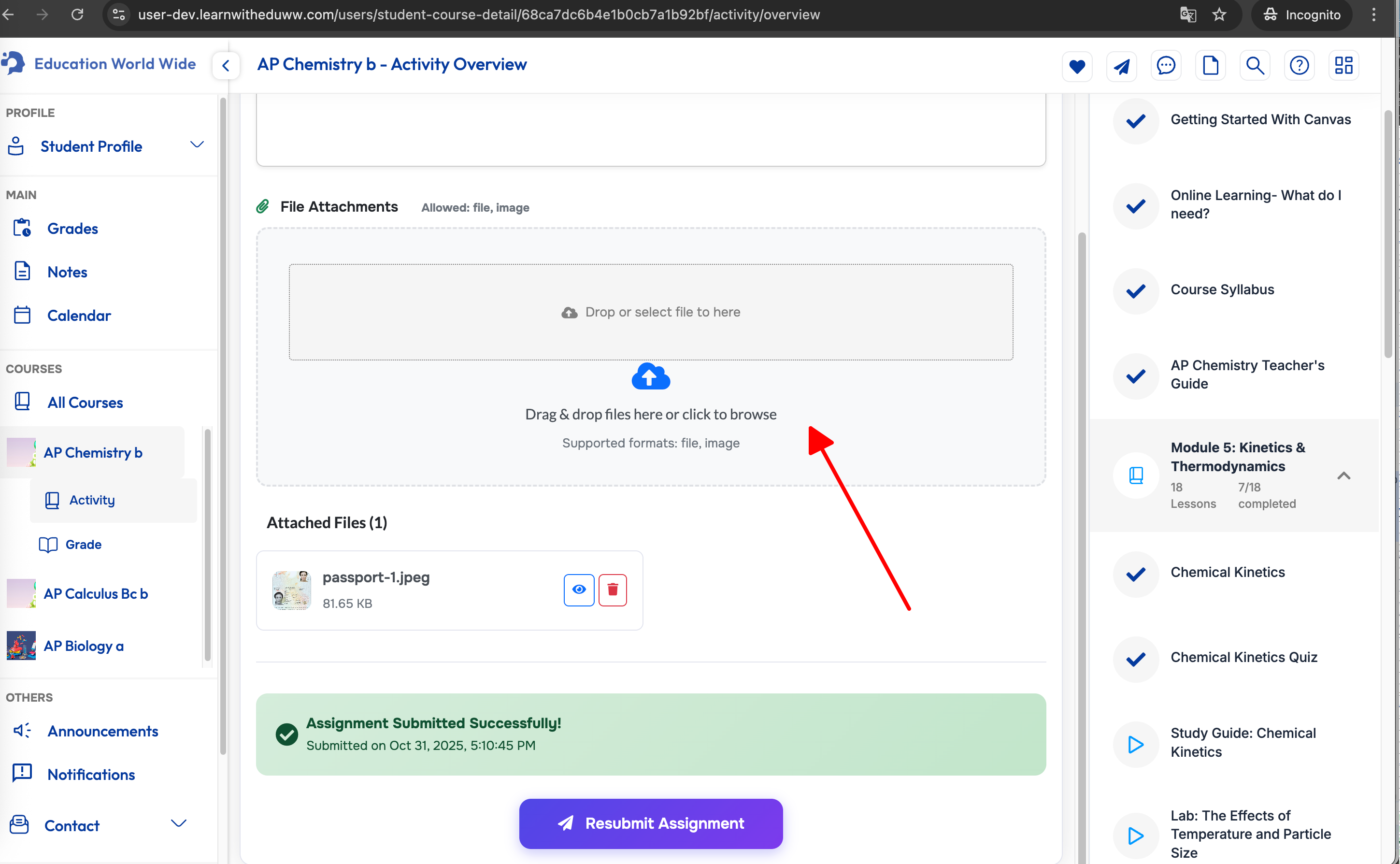Open the AP Calculus Bc b course
This screenshot has height=864, width=1400.
95,594
